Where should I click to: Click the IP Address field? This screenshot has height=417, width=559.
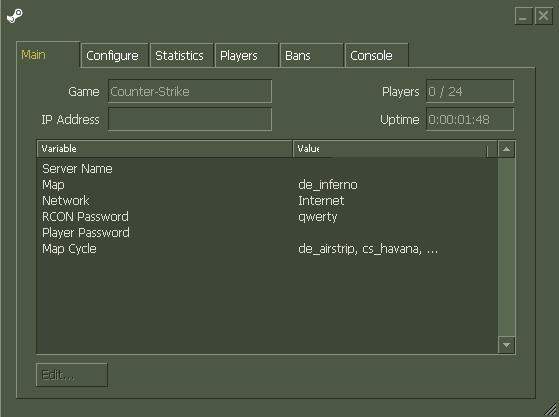pyautogui.click(x=190, y=119)
